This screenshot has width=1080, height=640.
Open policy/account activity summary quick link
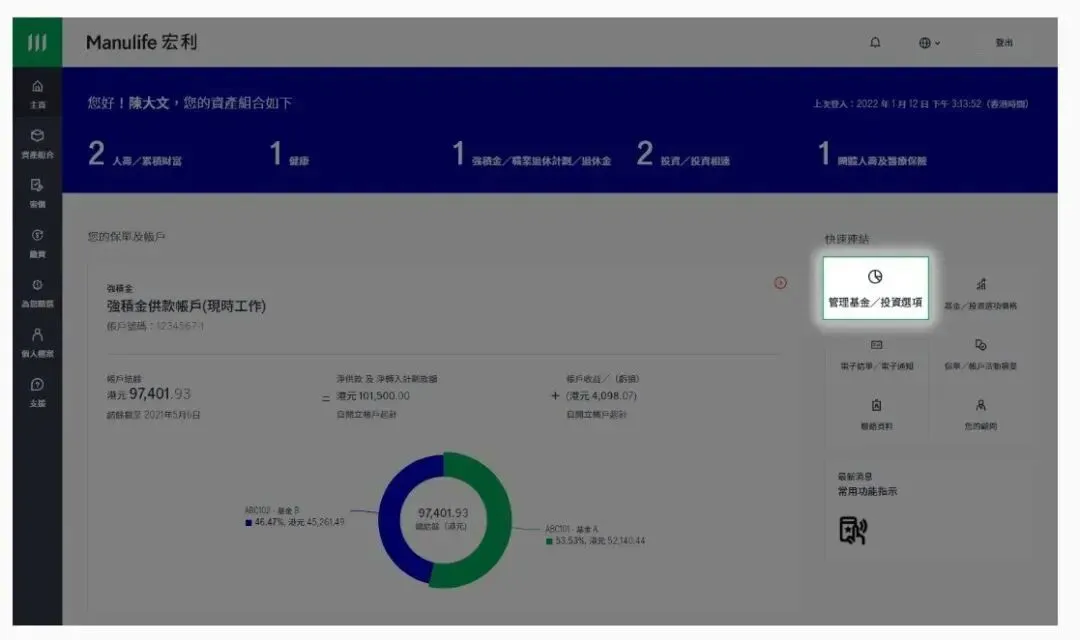click(981, 354)
